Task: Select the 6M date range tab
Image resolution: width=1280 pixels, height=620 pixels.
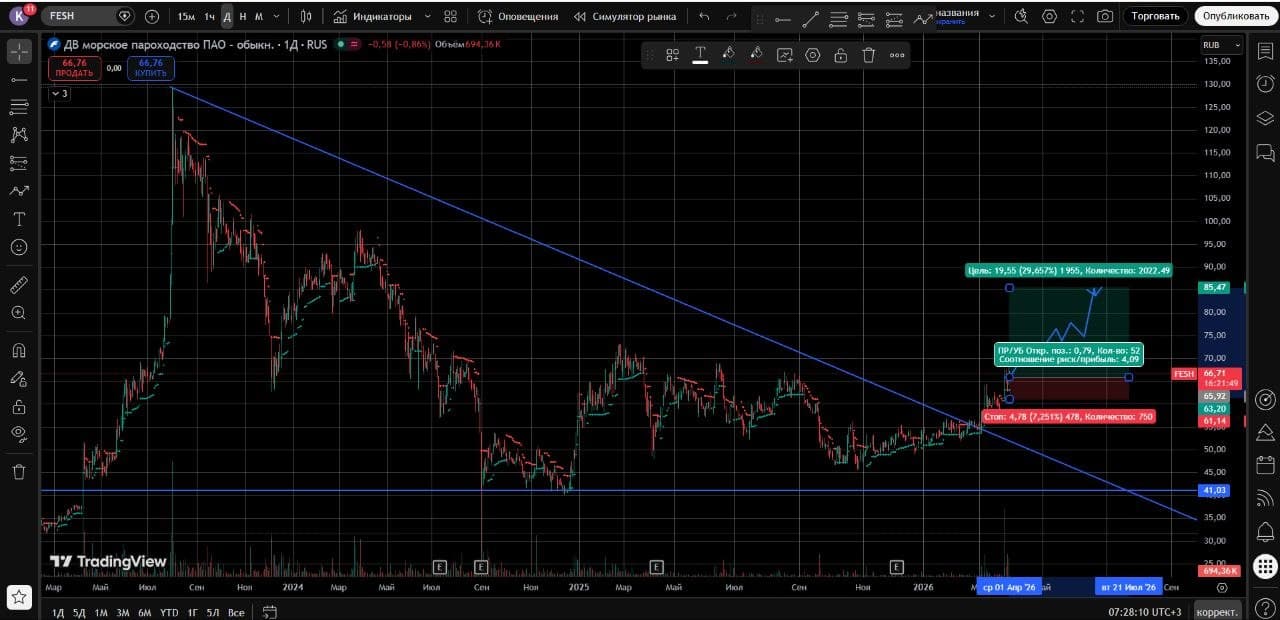Action: point(145,612)
